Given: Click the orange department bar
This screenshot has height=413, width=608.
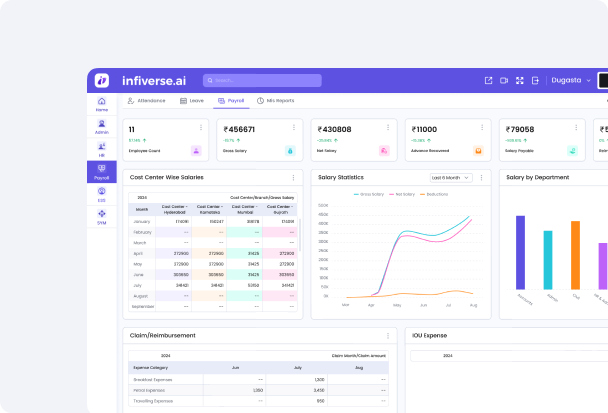Looking at the screenshot, I should pos(575,255).
